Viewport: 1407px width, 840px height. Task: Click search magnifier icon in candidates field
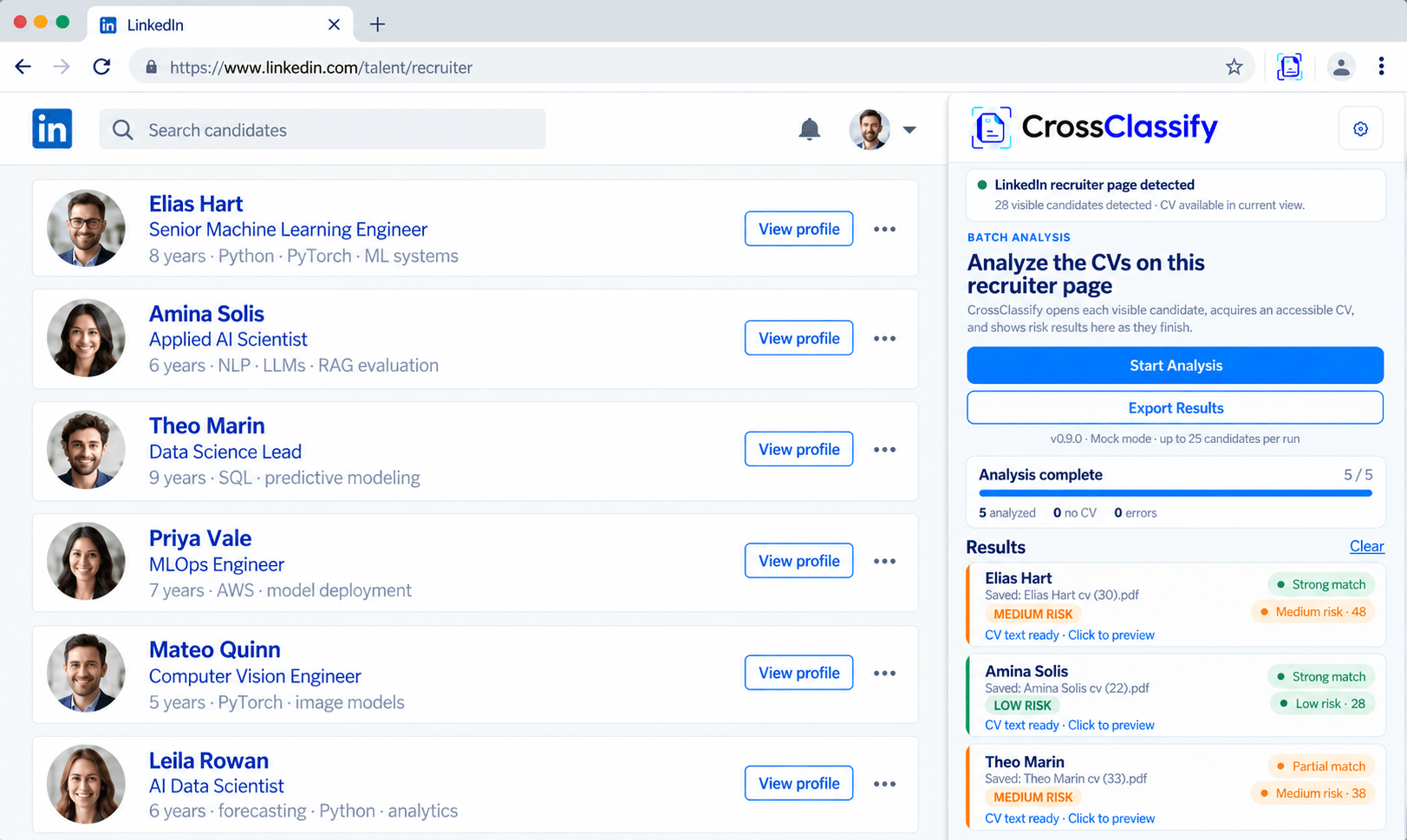coord(123,130)
